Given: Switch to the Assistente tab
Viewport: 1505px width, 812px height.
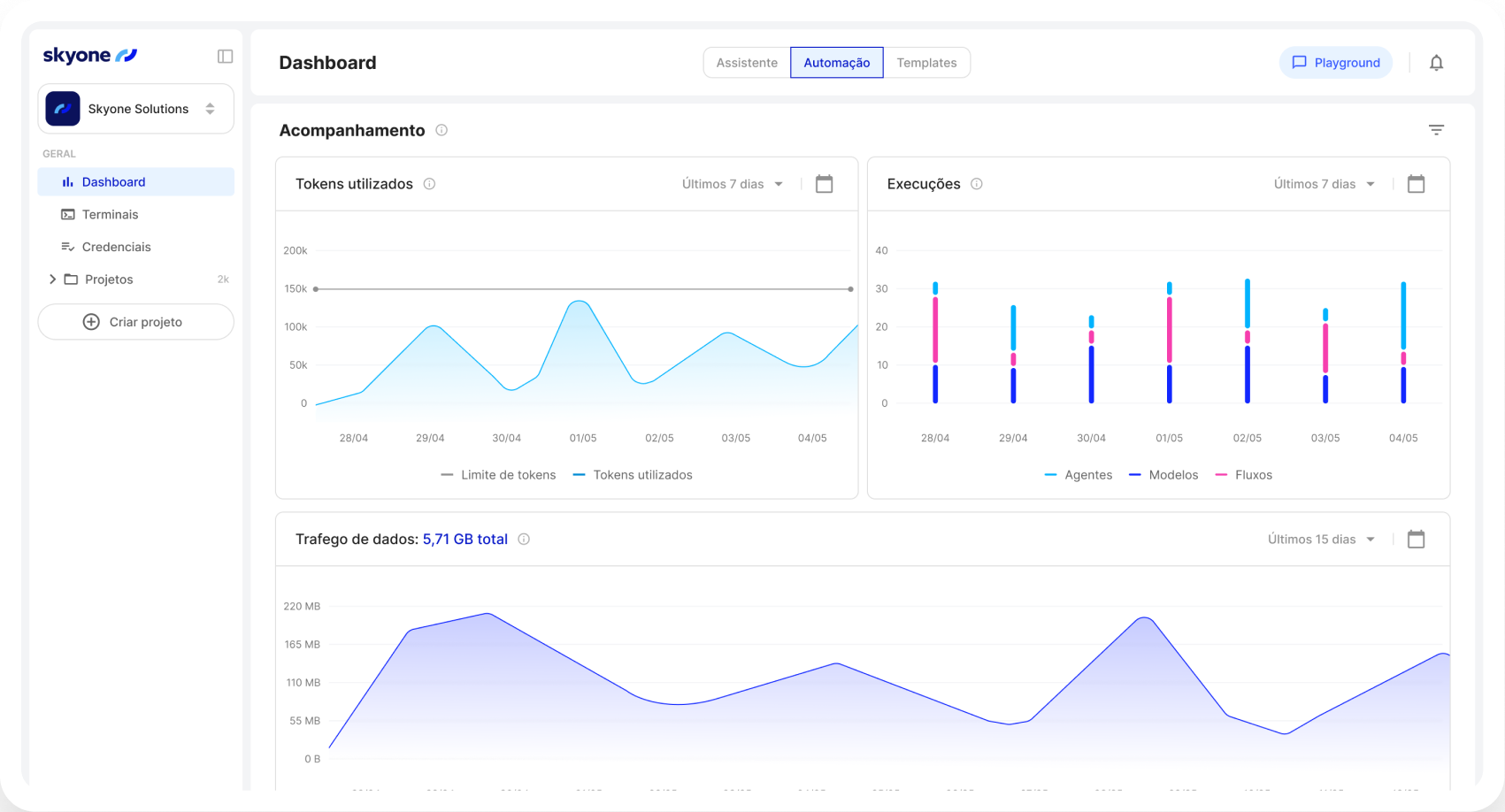Looking at the screenshot, I should (747, 63).
